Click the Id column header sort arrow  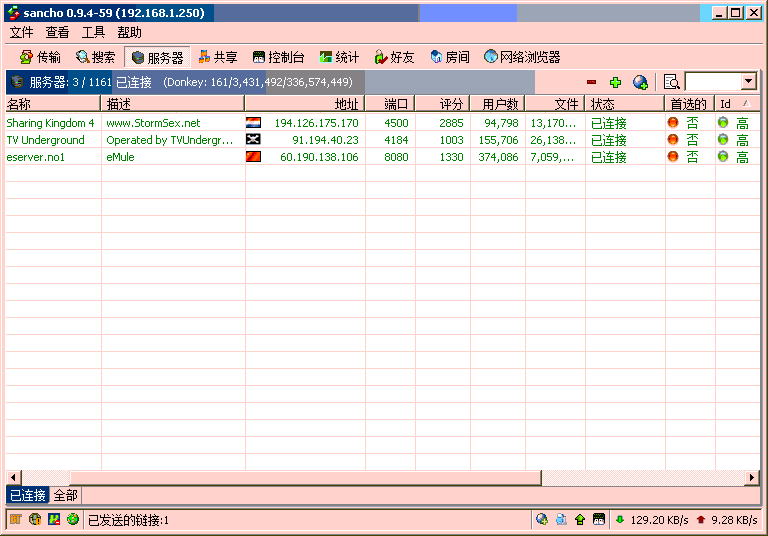(x=746, y=103)
